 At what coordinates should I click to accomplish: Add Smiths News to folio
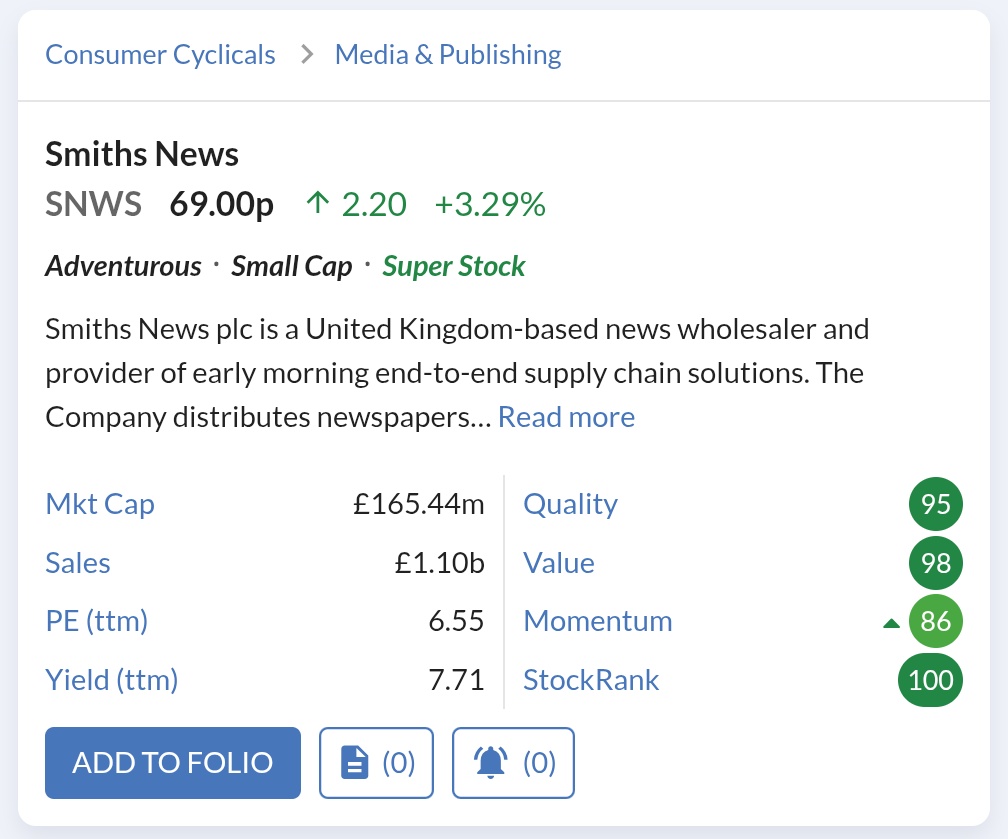[173, 762]
